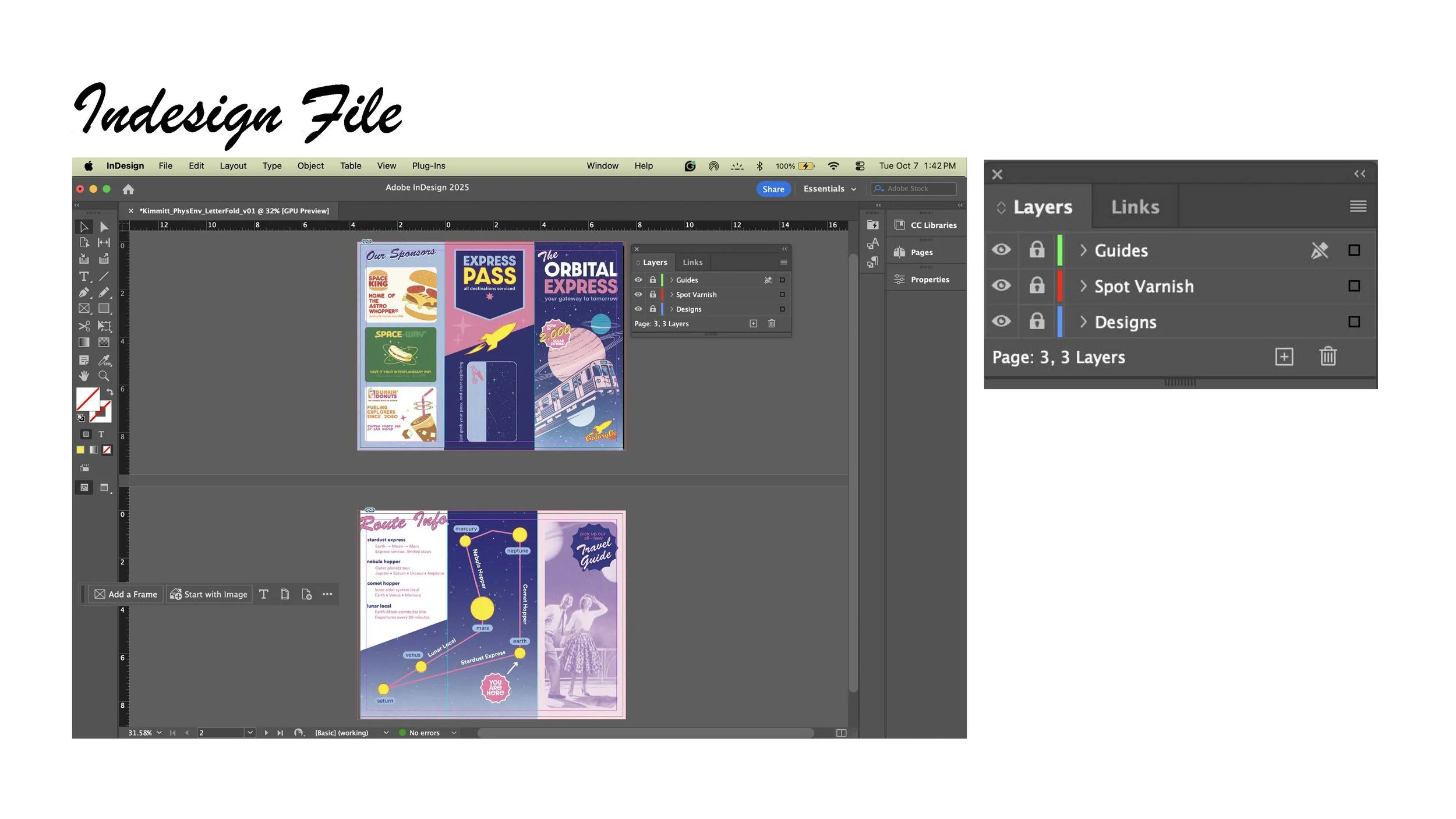Choose the Gradient Swatch tool
This screenshot has width=1456, height=819.
84,343
